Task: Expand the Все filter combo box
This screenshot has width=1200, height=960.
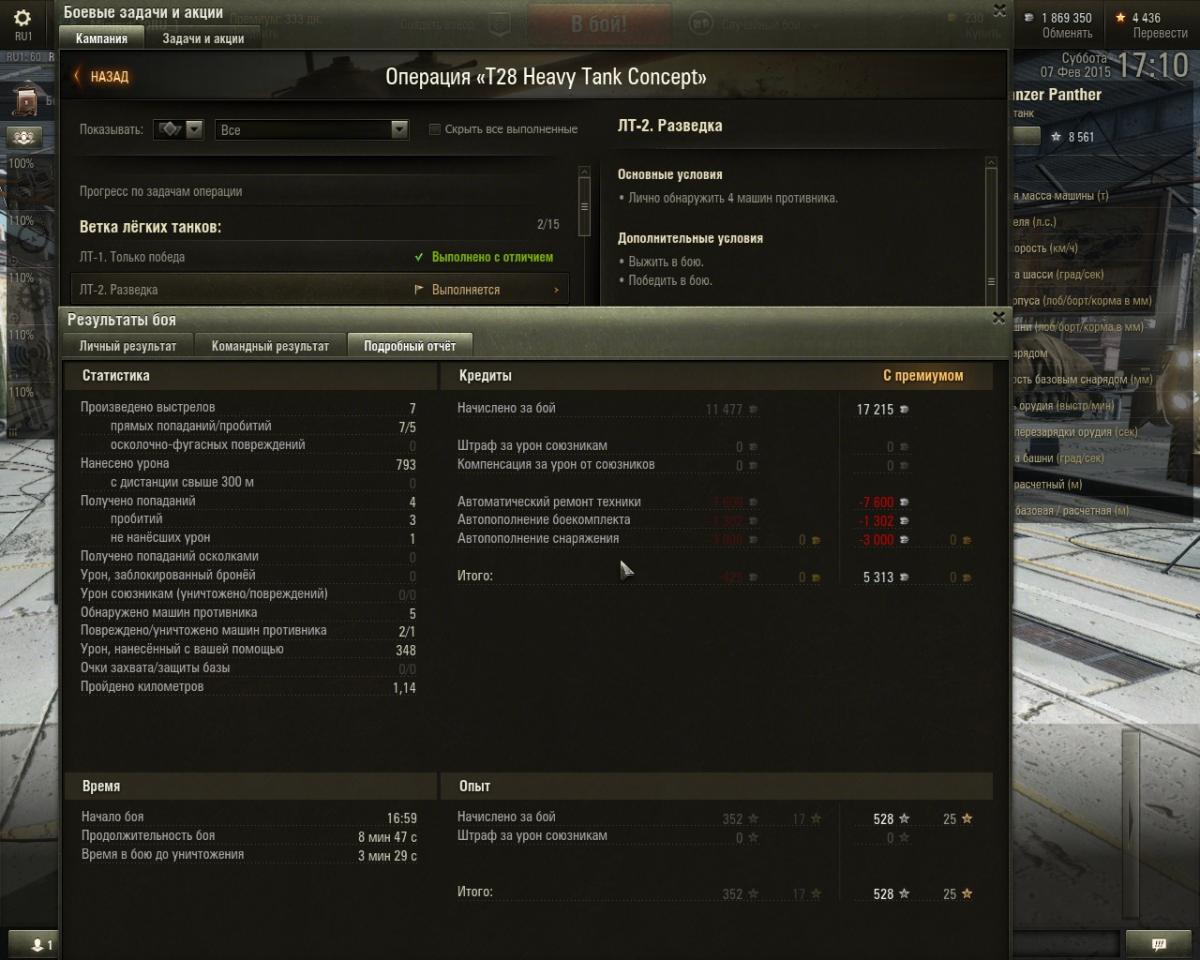Action: [x=312, y=129]
